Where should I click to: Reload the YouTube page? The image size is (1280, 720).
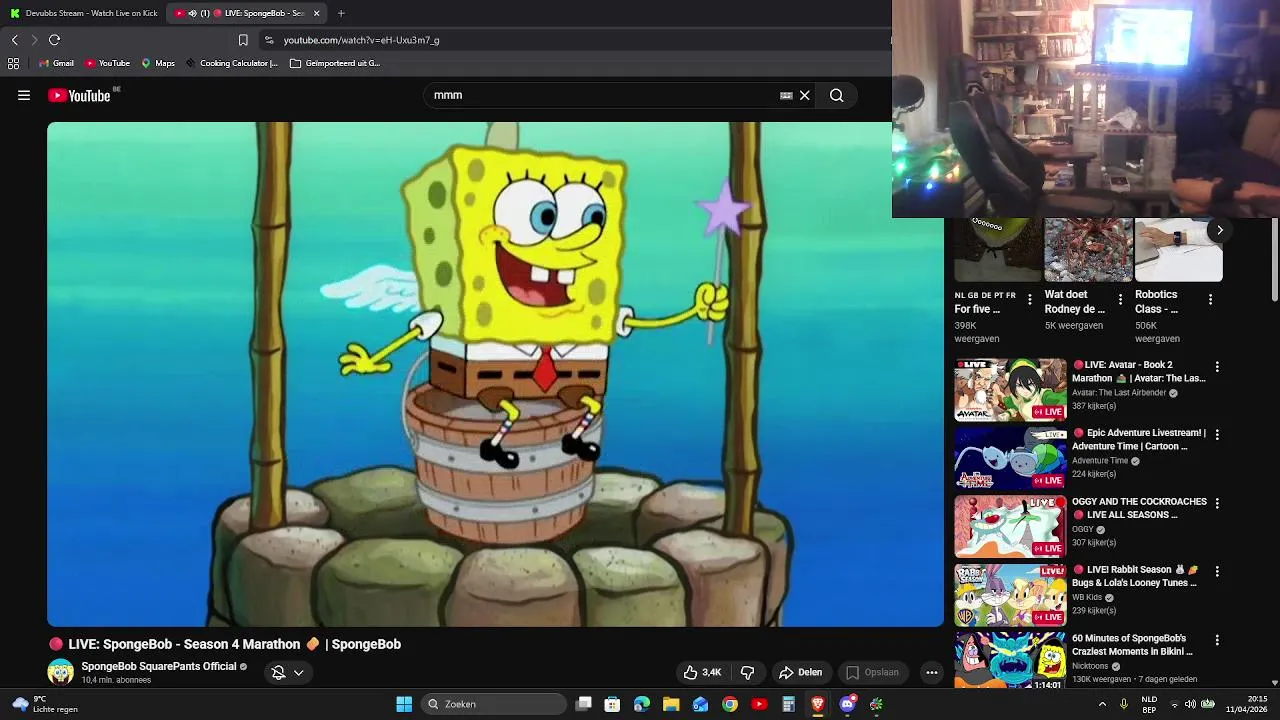[x=55, y=40]
